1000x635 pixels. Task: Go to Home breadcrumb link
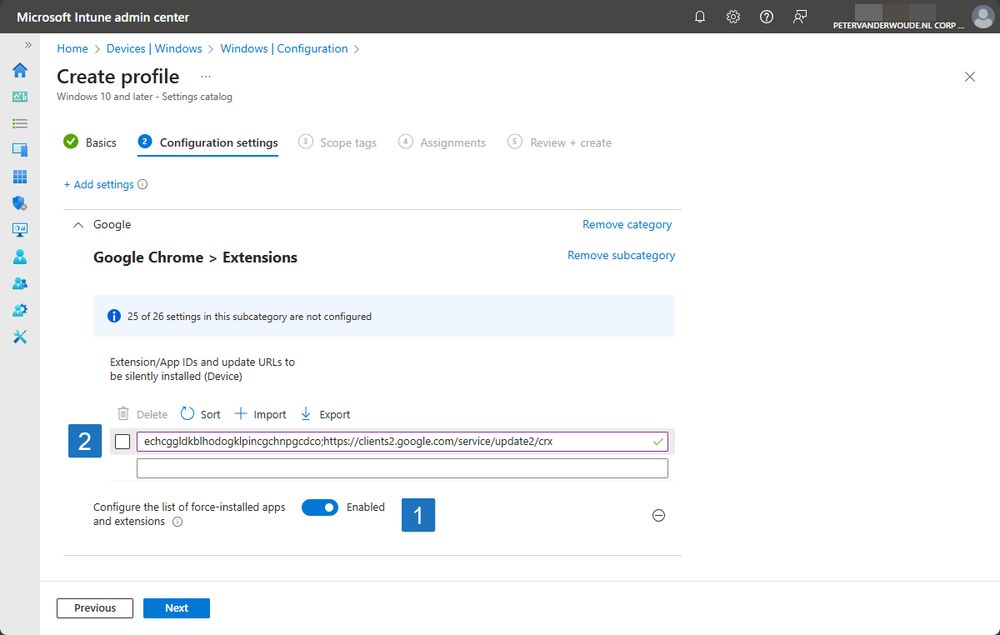pyautogui.click(x=72, y=48)
